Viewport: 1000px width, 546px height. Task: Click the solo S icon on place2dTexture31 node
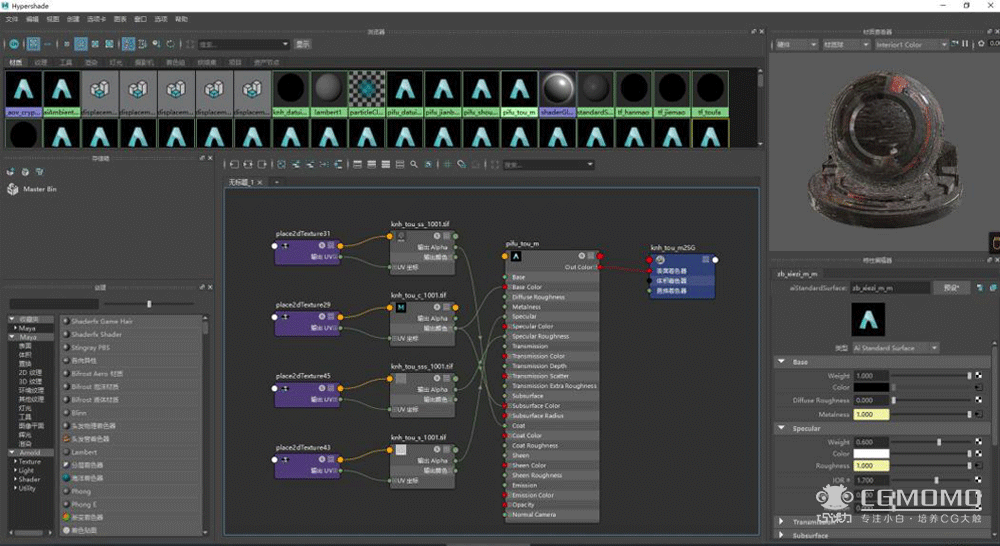pos(322,245)
